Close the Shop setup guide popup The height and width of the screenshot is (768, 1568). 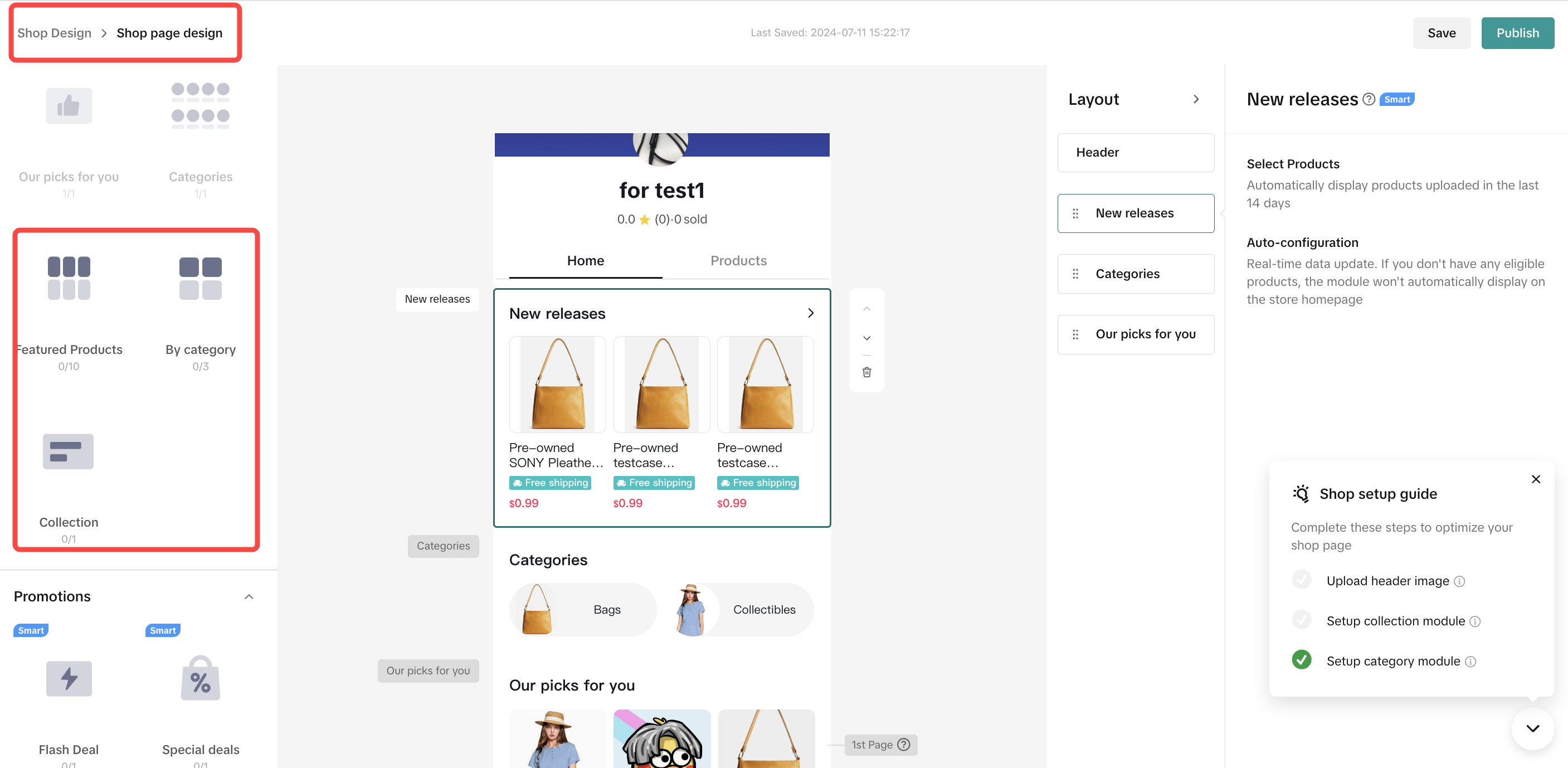point(1536,479)
